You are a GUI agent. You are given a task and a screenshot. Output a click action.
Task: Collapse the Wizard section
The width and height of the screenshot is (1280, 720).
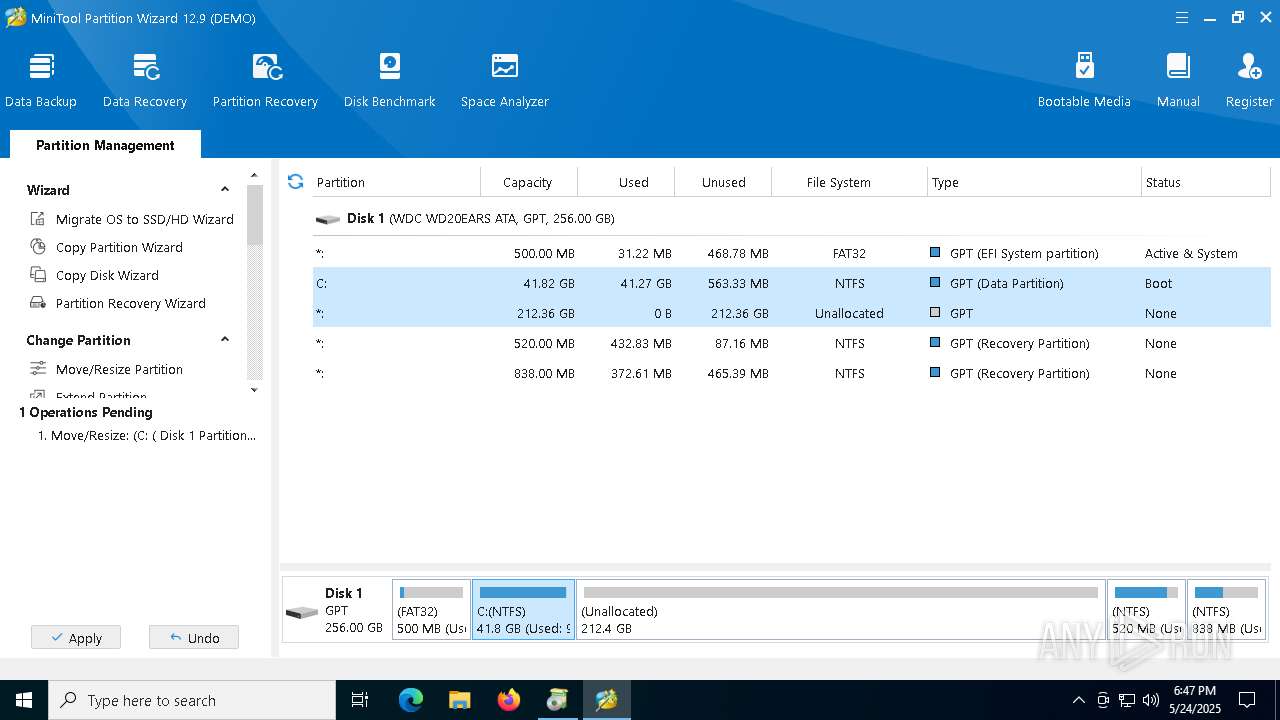(225, 190)
